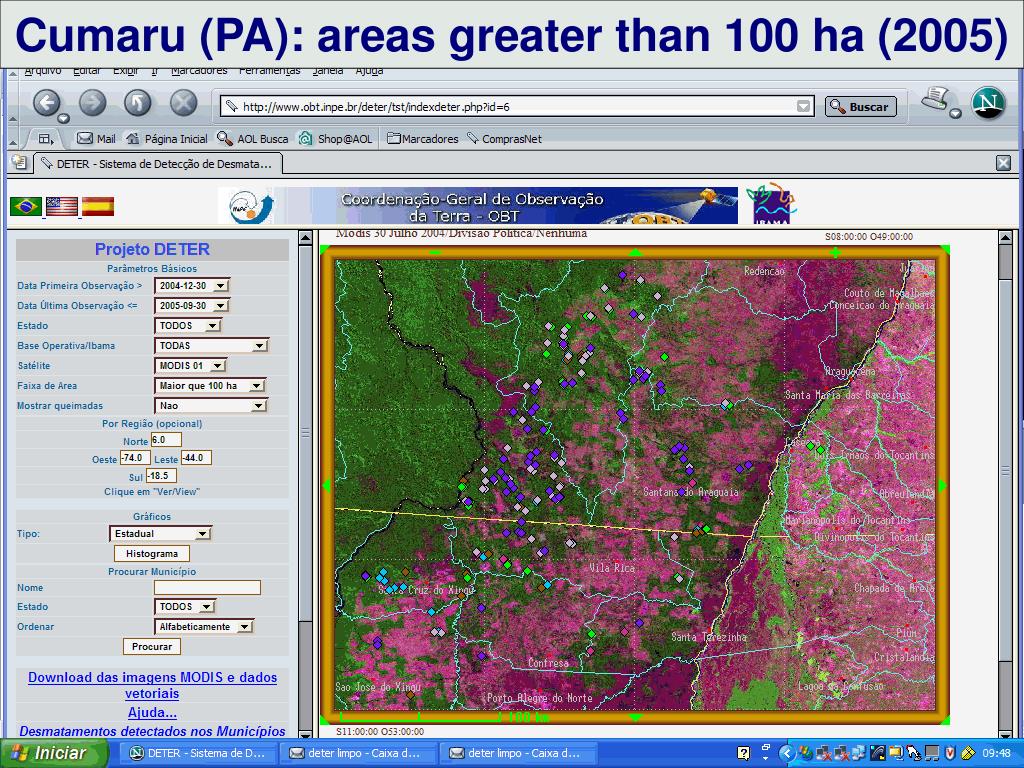Open the Exibir menu
The height and width of the screenshot is (768, 1024).
(x=125, y=71)
